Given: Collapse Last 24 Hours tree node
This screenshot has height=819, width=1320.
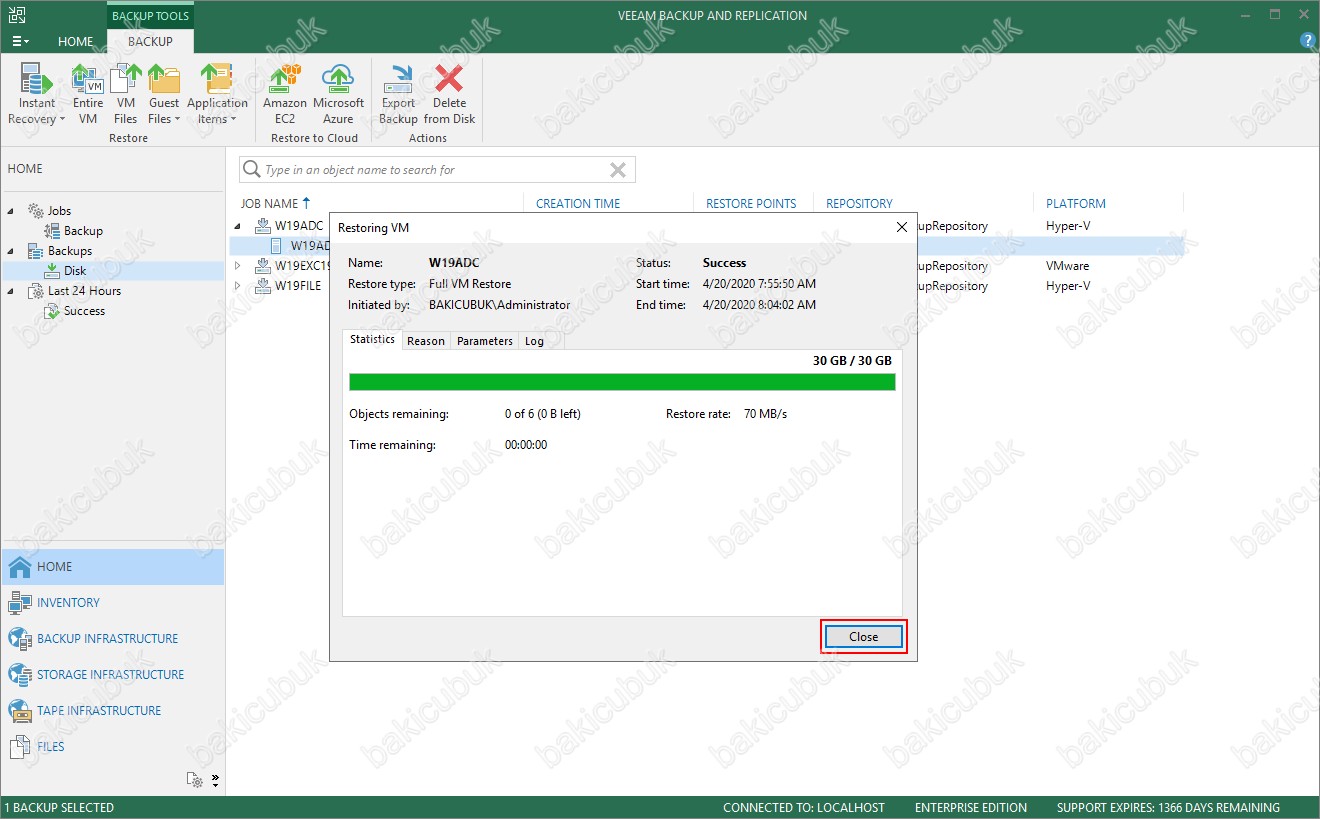Looking at the screenshot, I should [12, 291].
